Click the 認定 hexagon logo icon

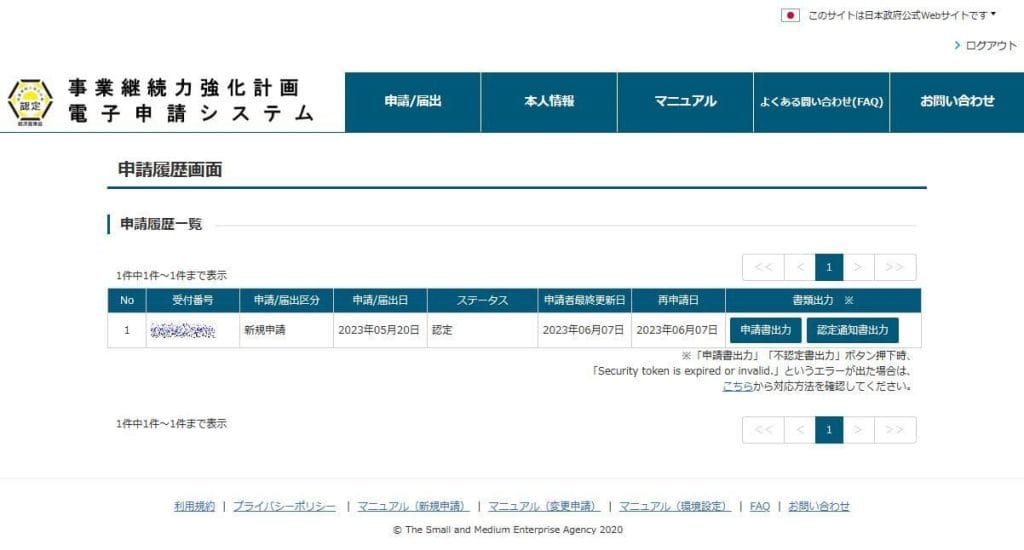click(30, 102)
